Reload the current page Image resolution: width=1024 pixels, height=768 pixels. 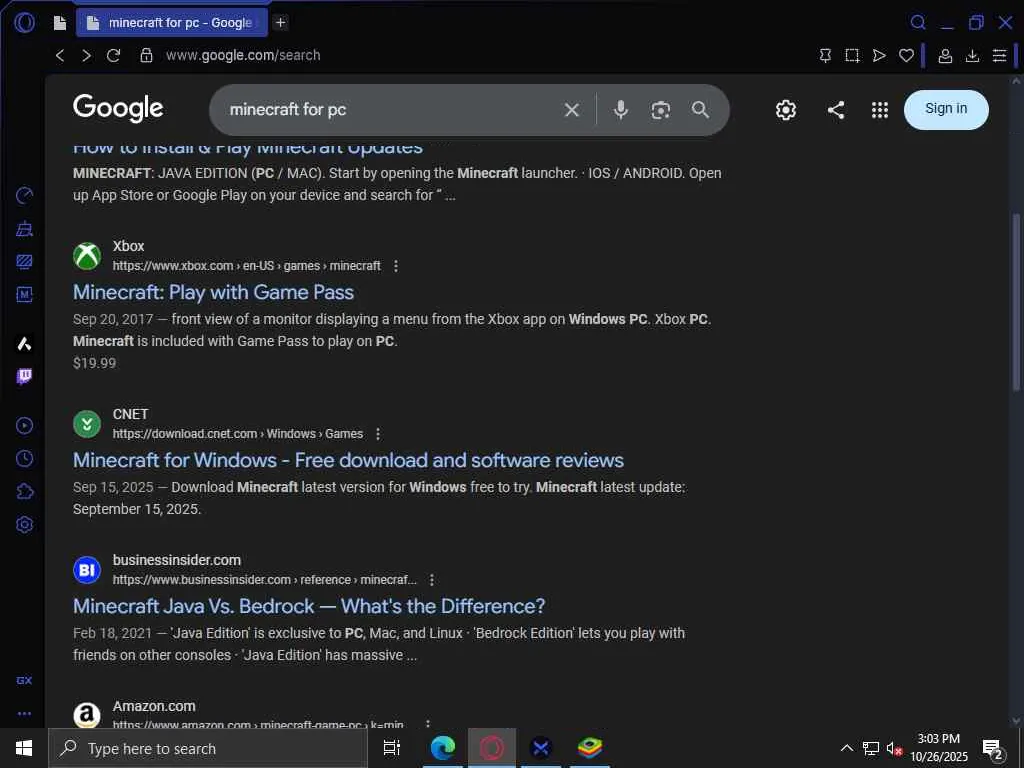(x=114, y=56)
